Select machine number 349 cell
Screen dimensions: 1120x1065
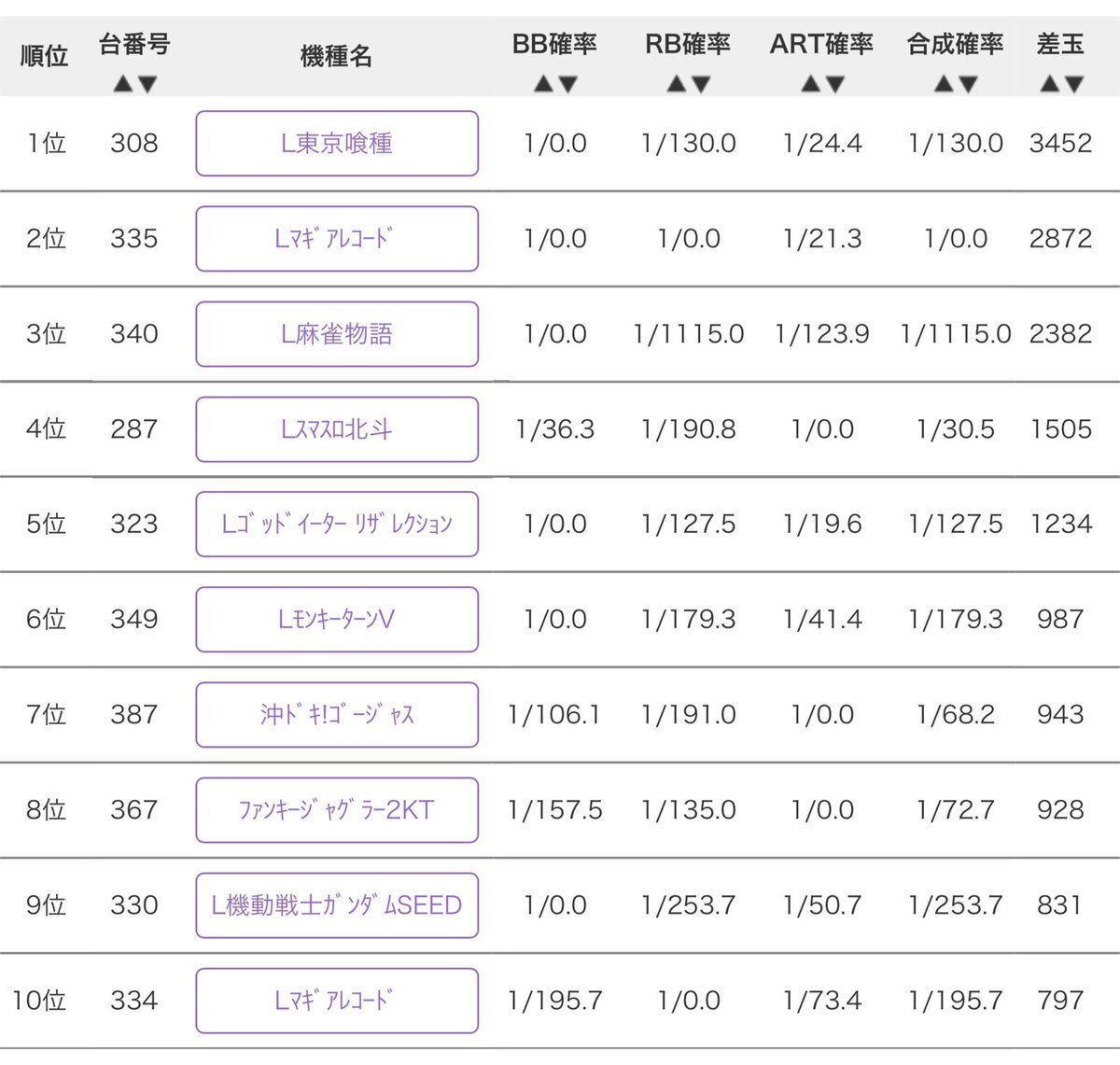[x=134, y=620]
